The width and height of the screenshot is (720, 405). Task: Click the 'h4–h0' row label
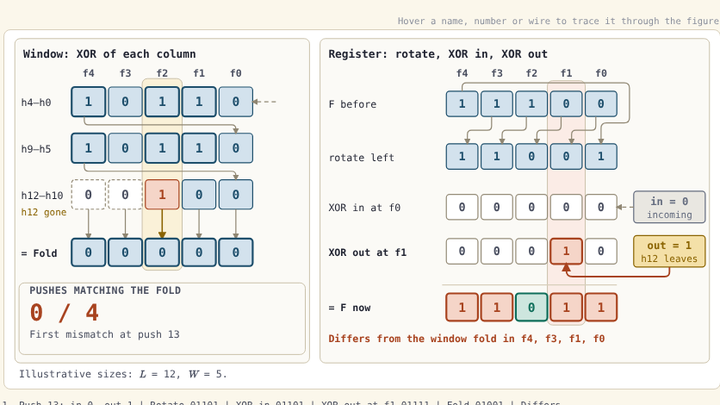pos(36,102)
